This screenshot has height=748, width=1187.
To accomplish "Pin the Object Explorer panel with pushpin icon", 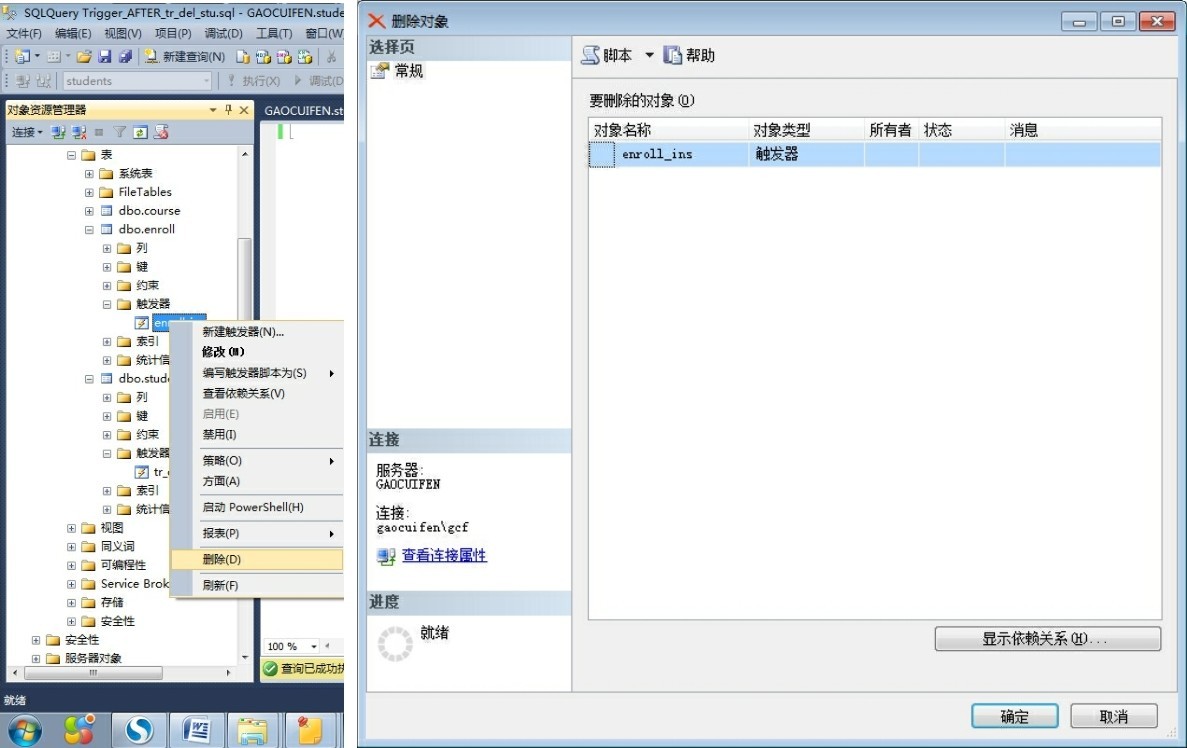I will 228,110.
